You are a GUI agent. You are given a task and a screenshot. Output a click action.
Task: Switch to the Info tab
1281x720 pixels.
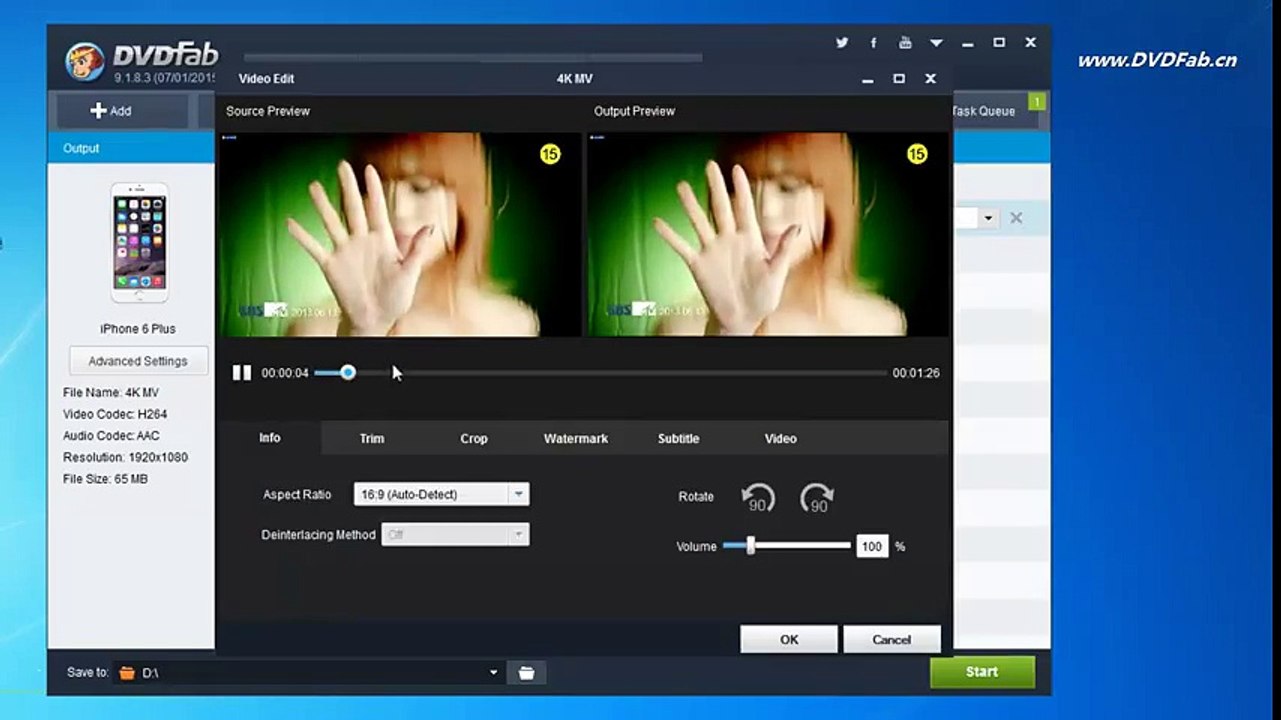click(270, 438)
